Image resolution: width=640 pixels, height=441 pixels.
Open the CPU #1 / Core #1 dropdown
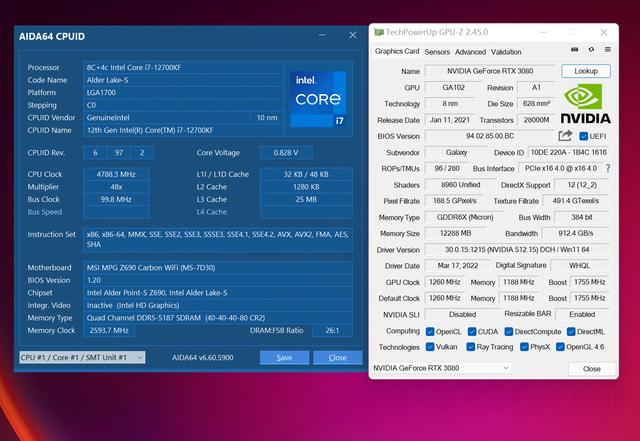point(82,357)
